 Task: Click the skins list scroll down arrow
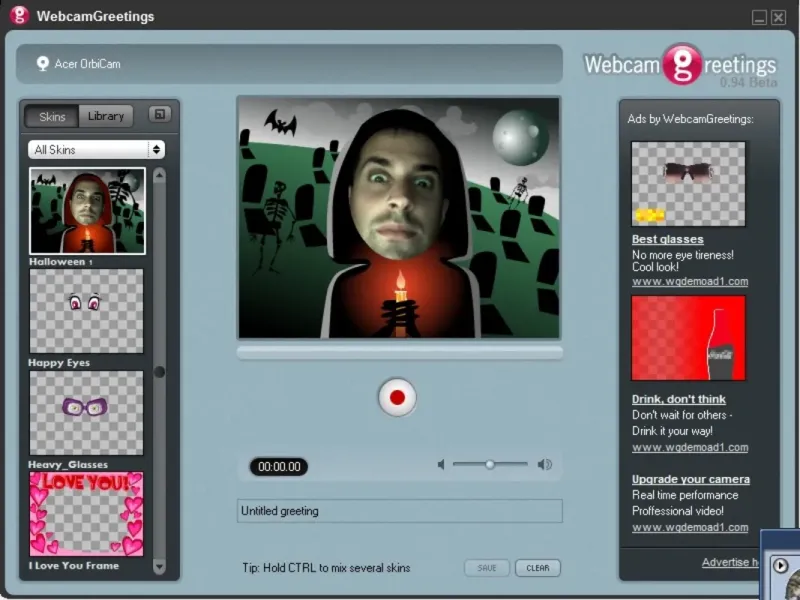coord(159,566)
